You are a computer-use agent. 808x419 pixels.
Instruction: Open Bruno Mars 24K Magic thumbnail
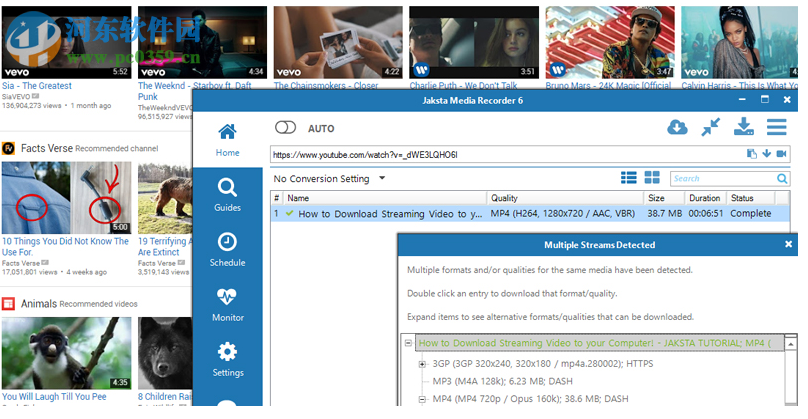coord(610,42)
